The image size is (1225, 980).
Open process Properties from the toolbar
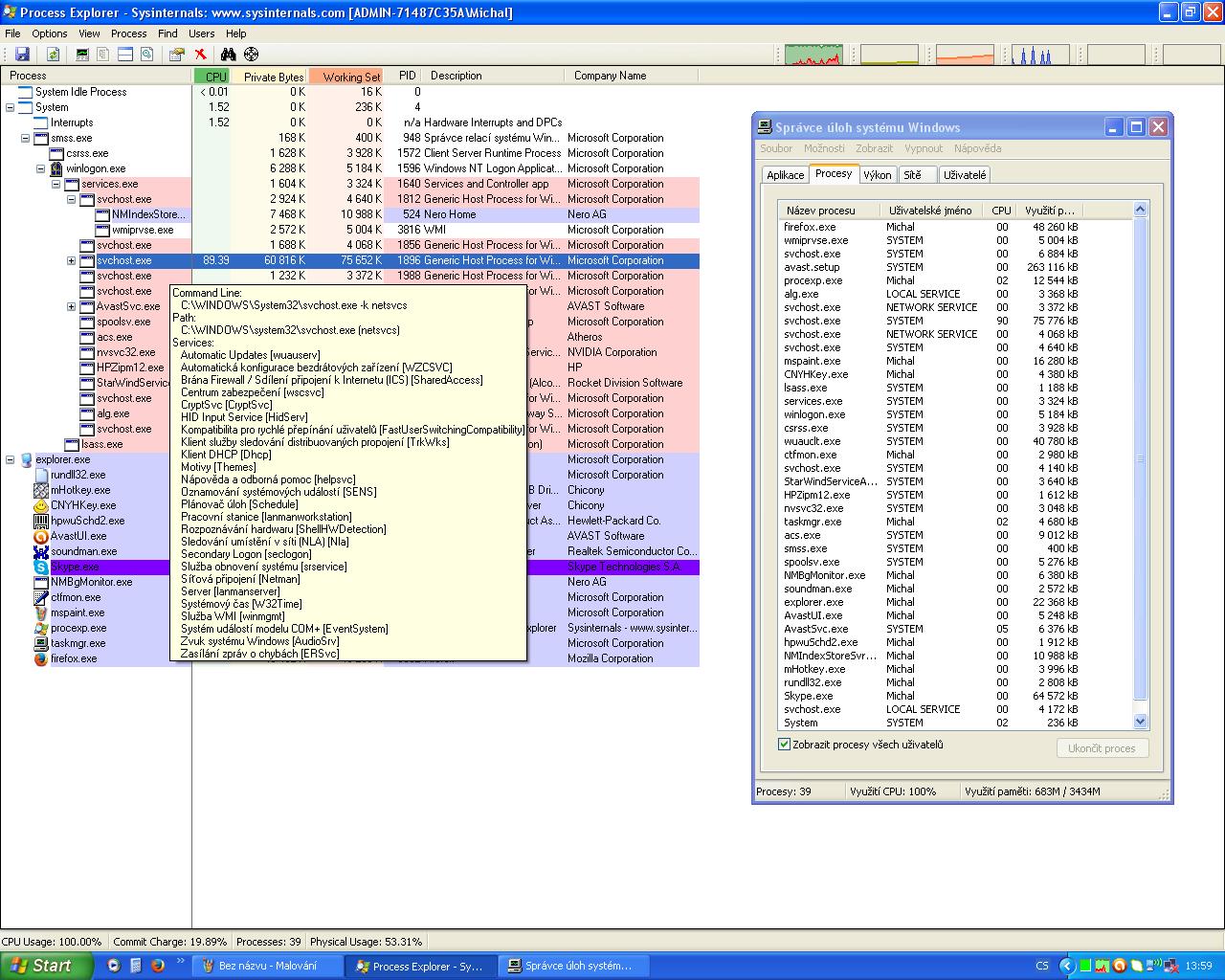[x=176, y=55]
